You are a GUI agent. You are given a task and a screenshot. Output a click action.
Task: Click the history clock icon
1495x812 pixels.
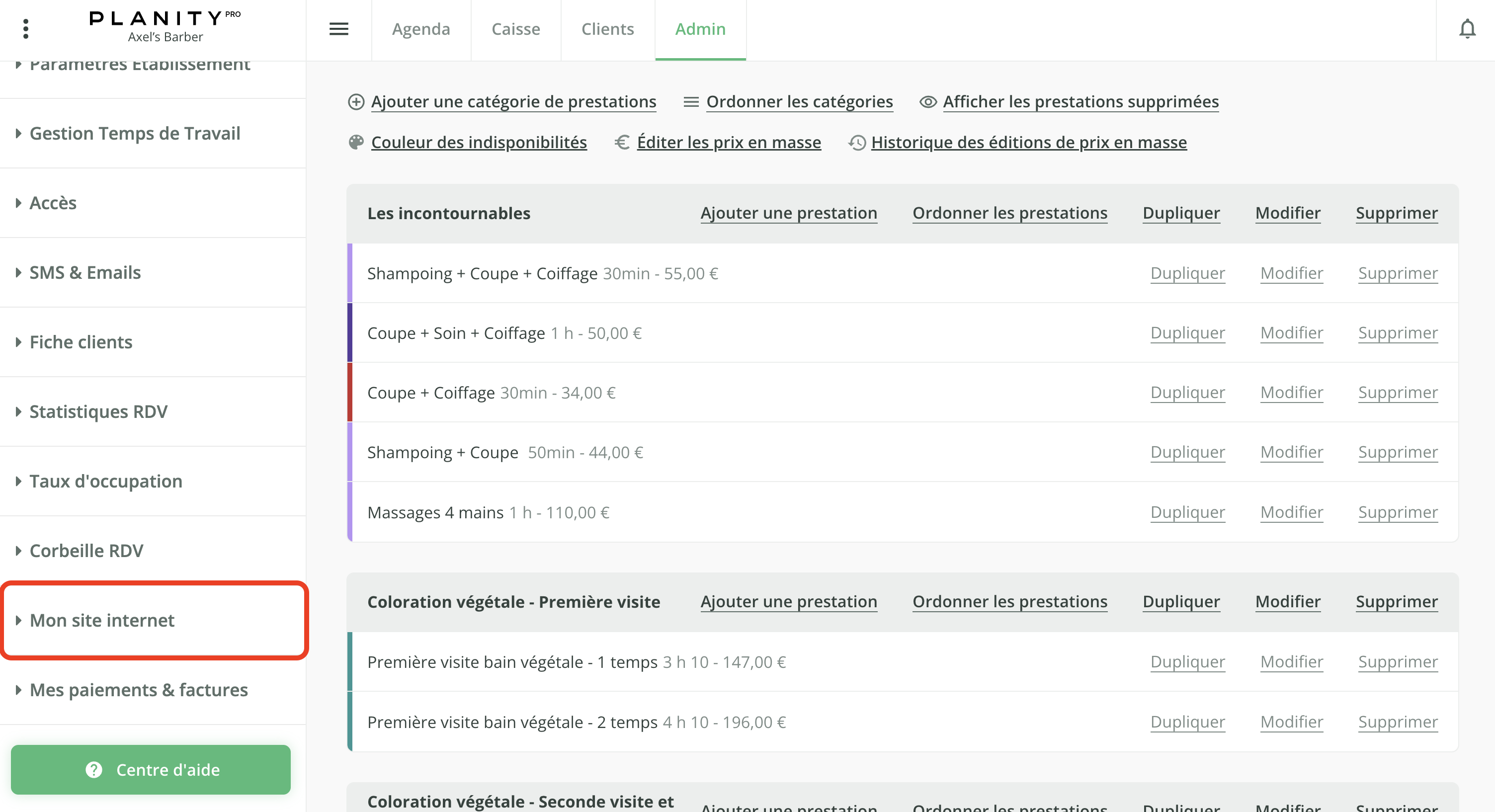pyautogui.click(x=857, y=142)
